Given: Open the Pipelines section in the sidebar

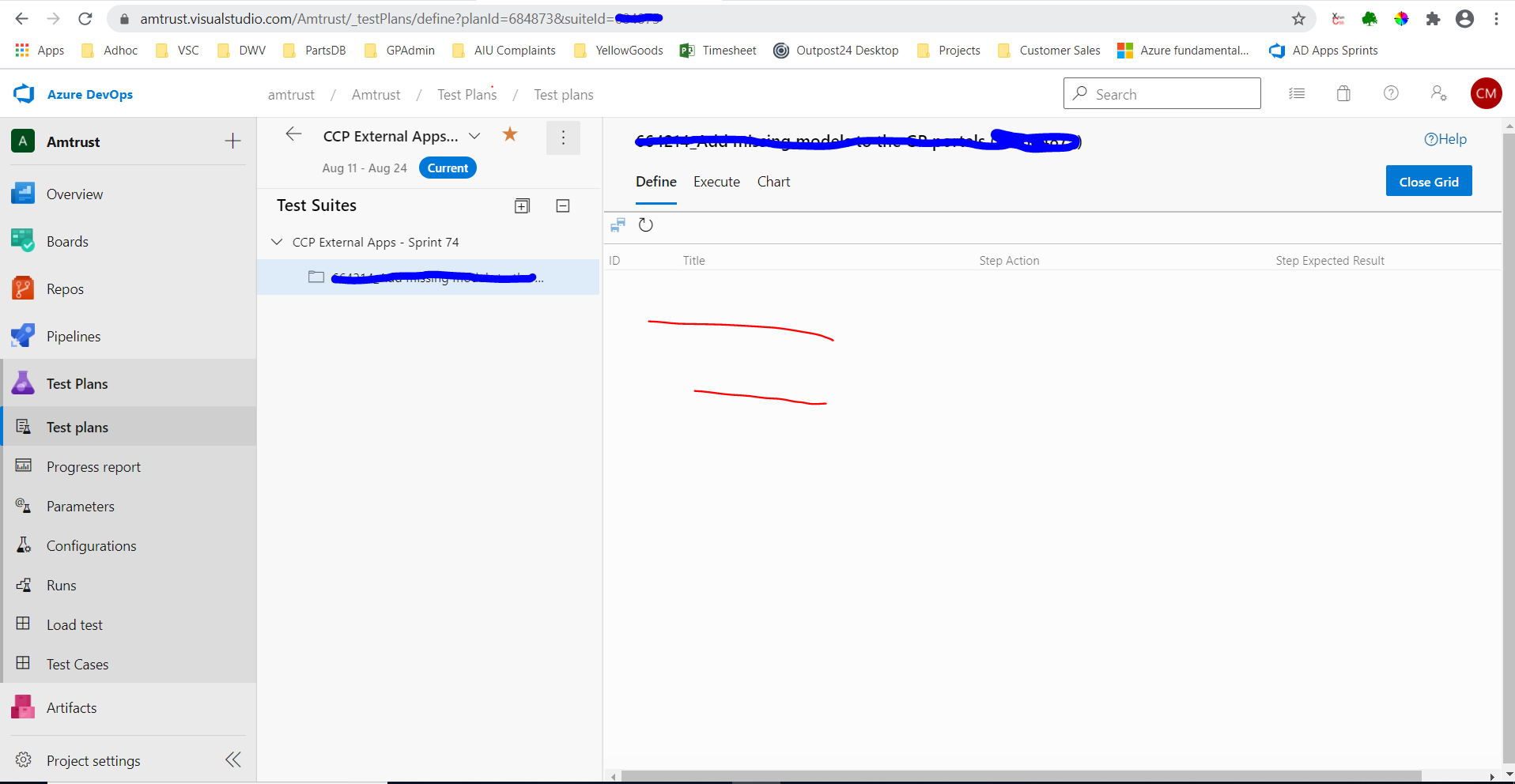Looking at the screenshot, I should (x=73, y=335).
